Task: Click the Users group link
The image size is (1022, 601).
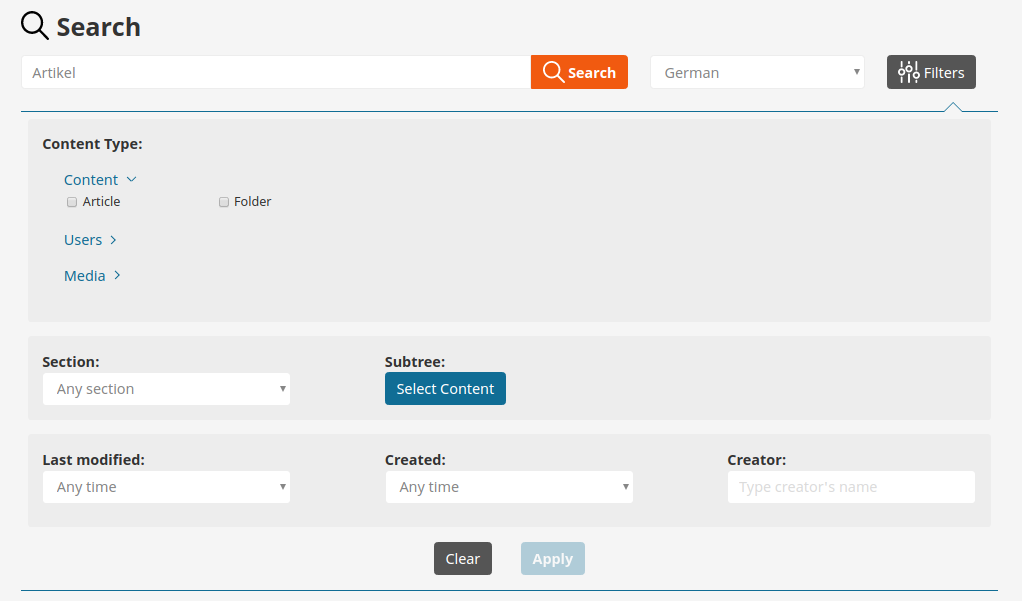Action: click(83, 240)
